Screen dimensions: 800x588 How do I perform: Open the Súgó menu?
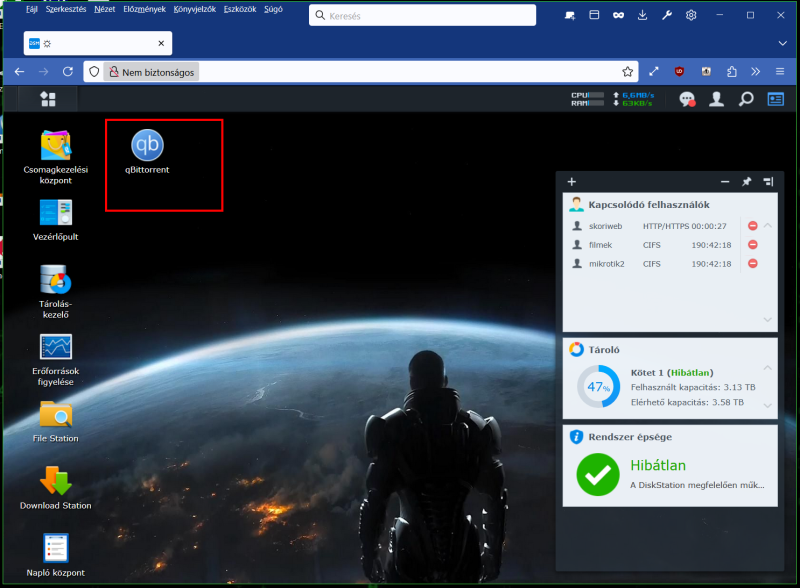point(273,9)
